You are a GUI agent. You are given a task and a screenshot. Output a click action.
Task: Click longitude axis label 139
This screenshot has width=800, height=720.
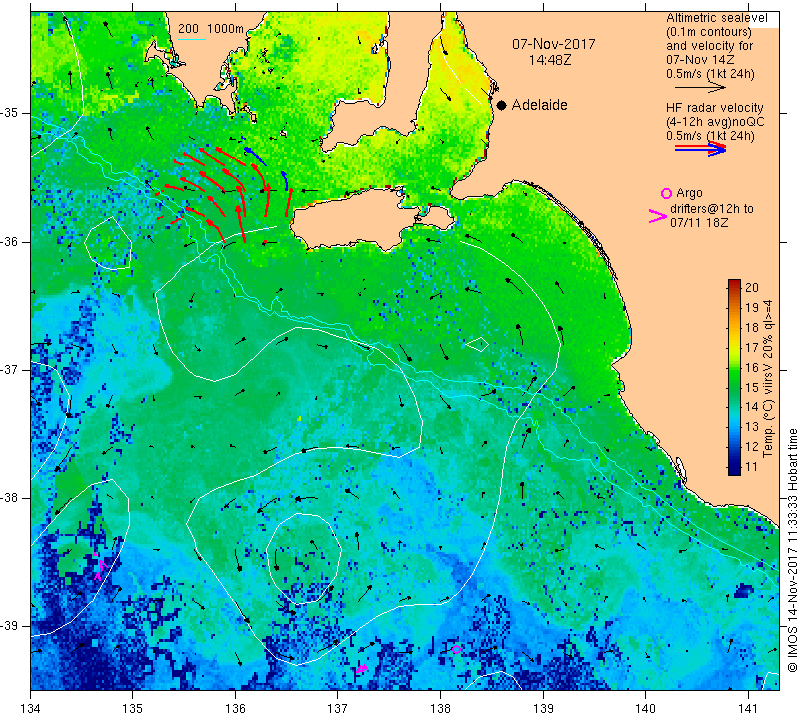(543, 709)
